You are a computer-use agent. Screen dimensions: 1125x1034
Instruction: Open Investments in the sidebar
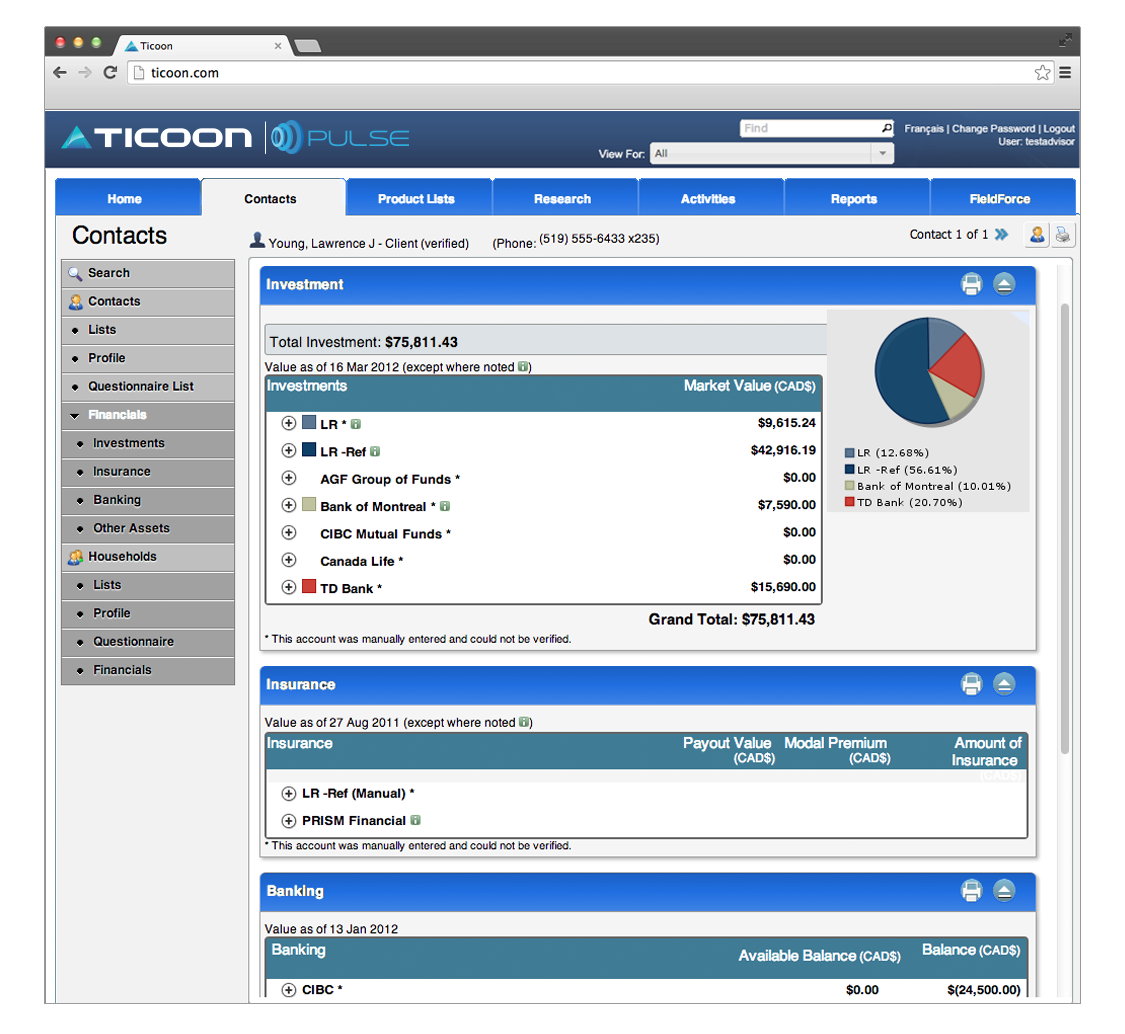148,443
